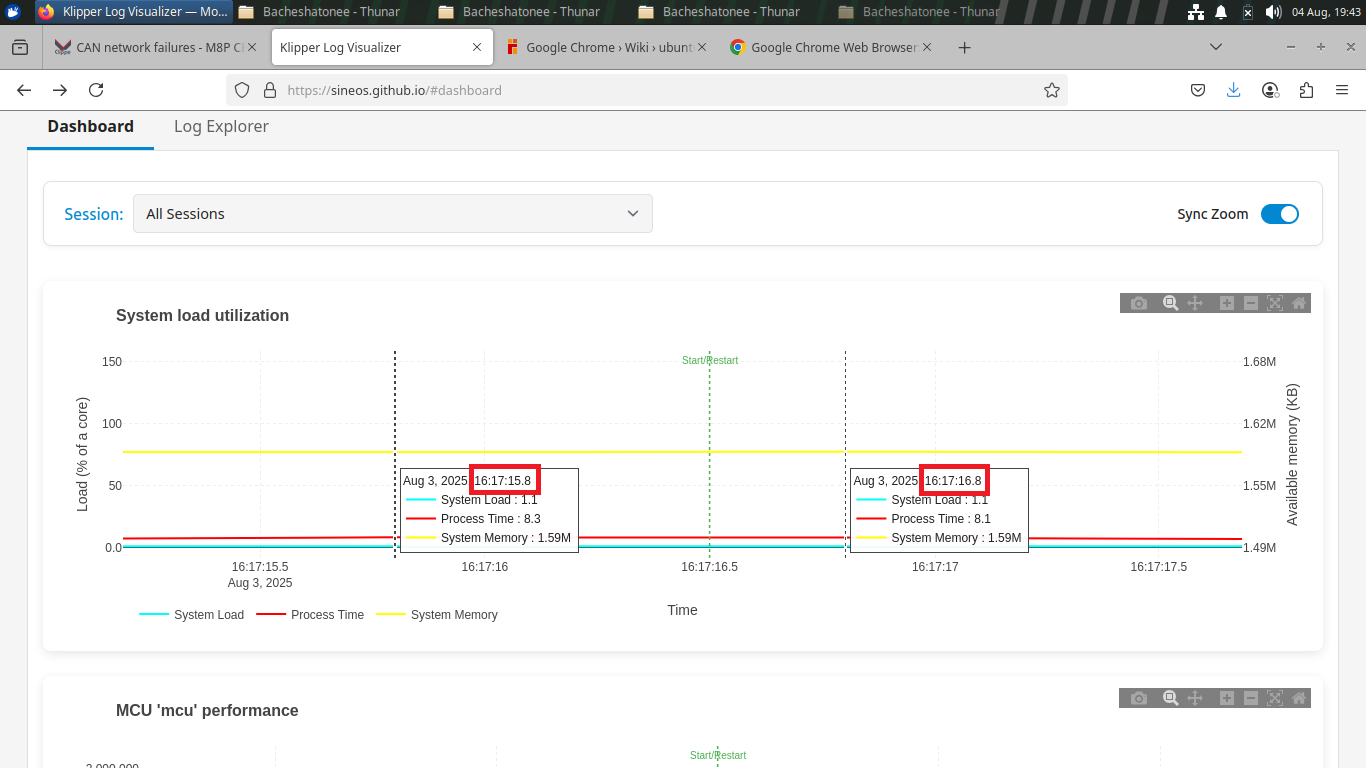Open the clock showing 04 Aug, 19:43
Viewport: 1366px width, 768px height.
pyautogui.click(x=1326, y=12)
